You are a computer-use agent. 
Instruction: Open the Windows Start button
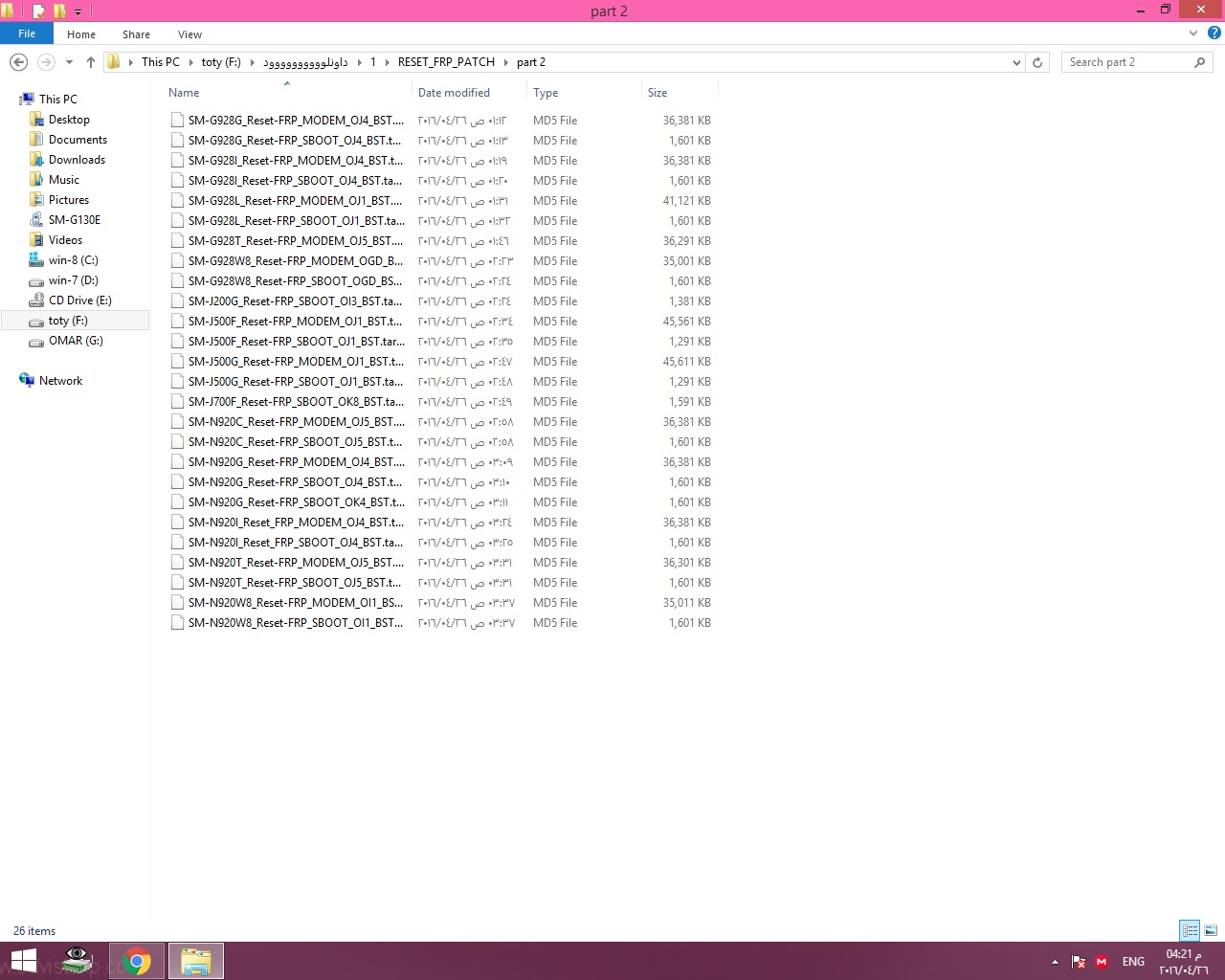pos(23,961)
